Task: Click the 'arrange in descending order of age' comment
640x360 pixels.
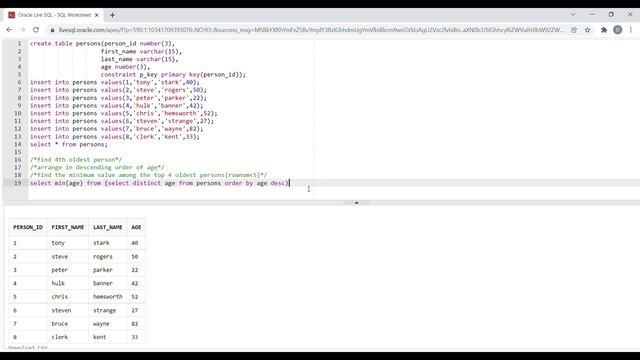Action: tap(97, 167)
